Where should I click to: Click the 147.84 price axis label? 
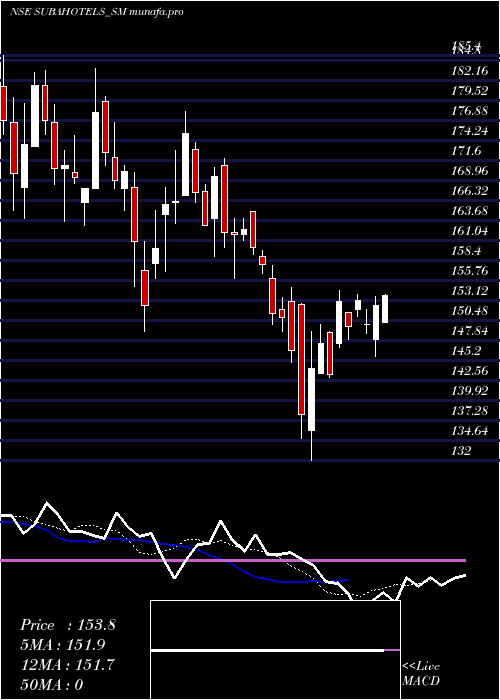point(470,331)
